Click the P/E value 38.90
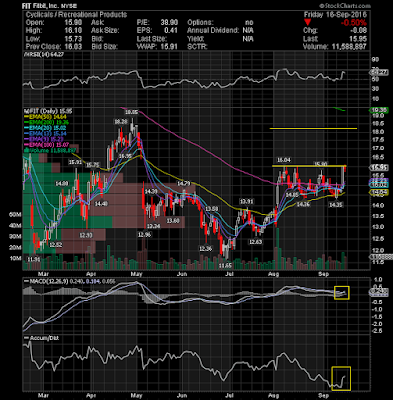 168,23
